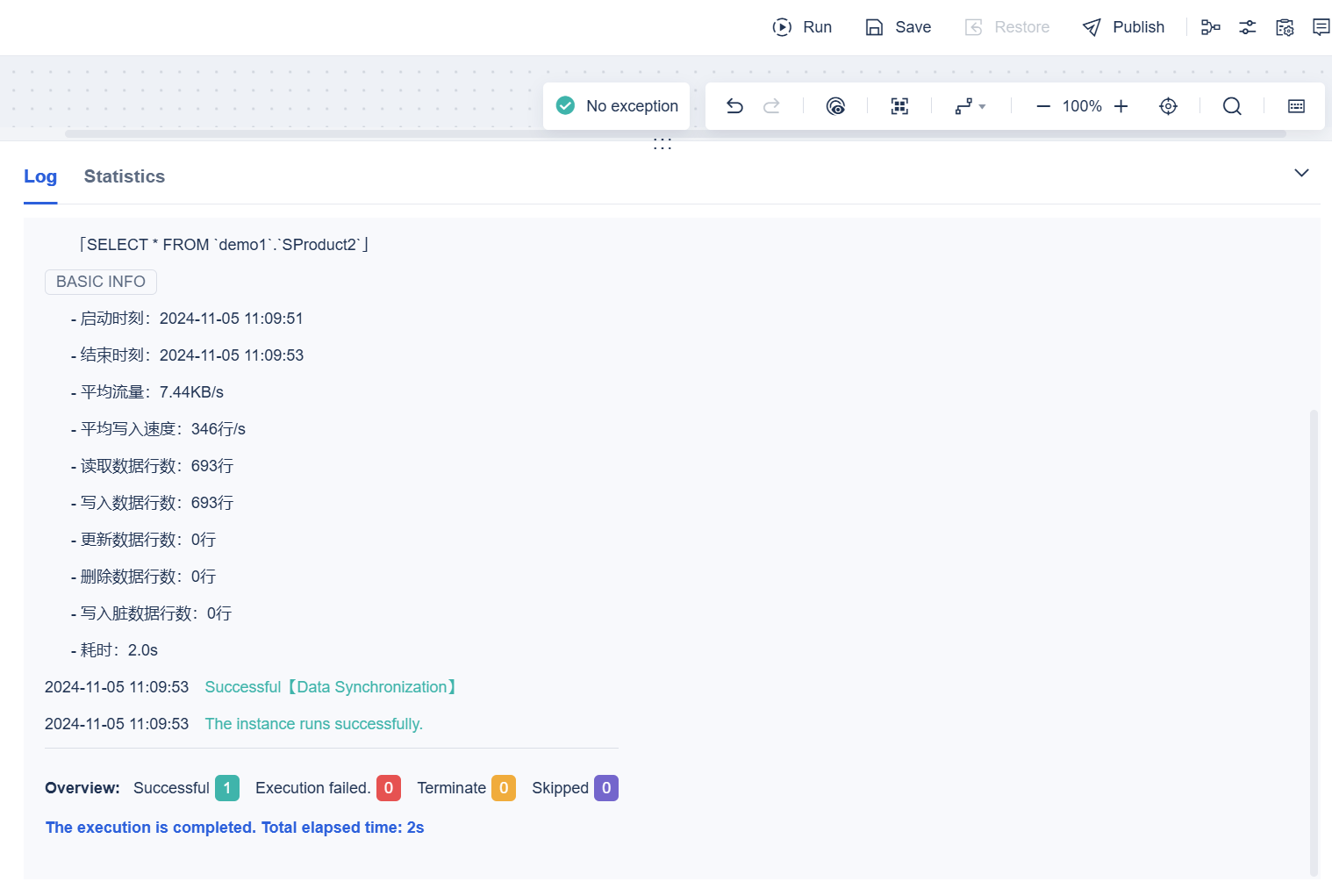Click the 更新数据行数 0行 line
Image resolution: width=1332 pixels, height=896 pixels.
pyautogui.click(x=143, y=540)
